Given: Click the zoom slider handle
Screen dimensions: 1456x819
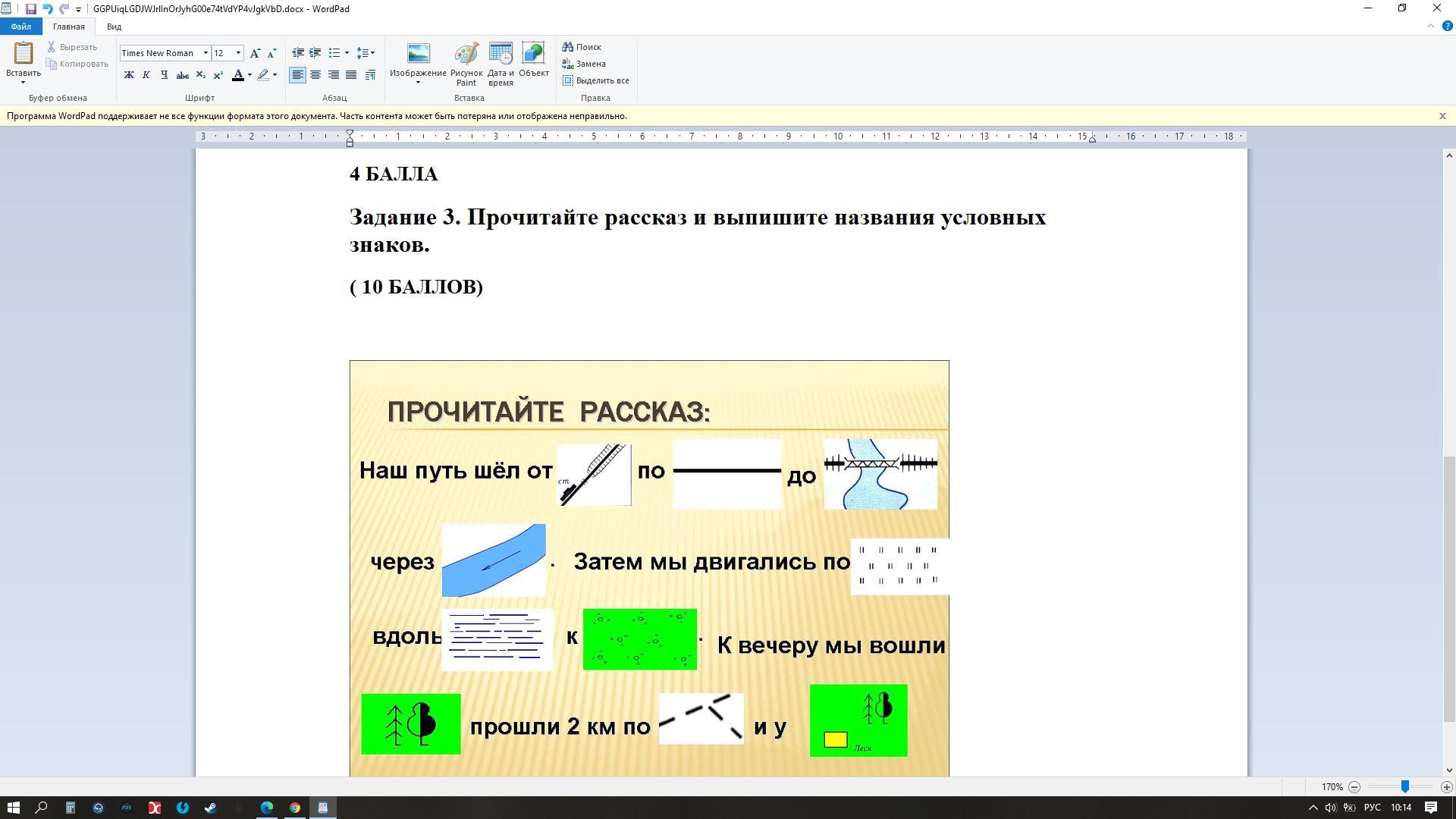Looking at the screenshot, I should pos(1404,787).
